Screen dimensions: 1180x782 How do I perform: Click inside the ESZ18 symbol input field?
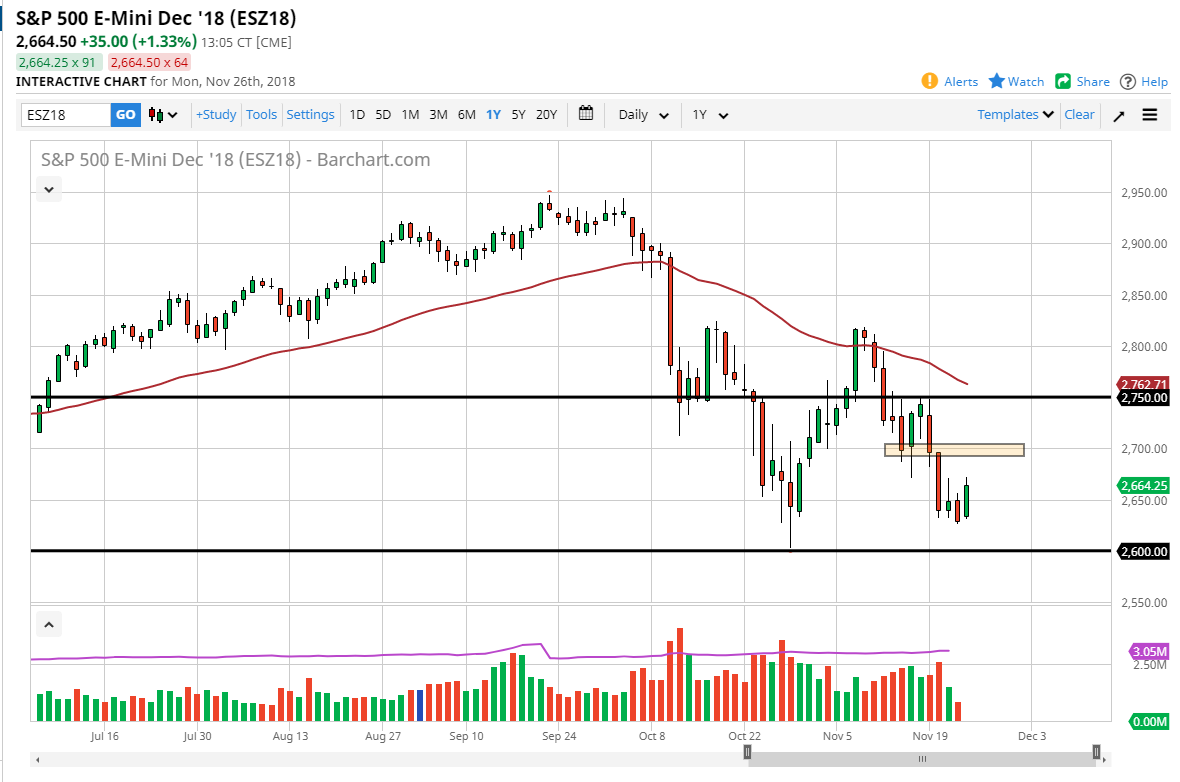click(x=65, y=114)
